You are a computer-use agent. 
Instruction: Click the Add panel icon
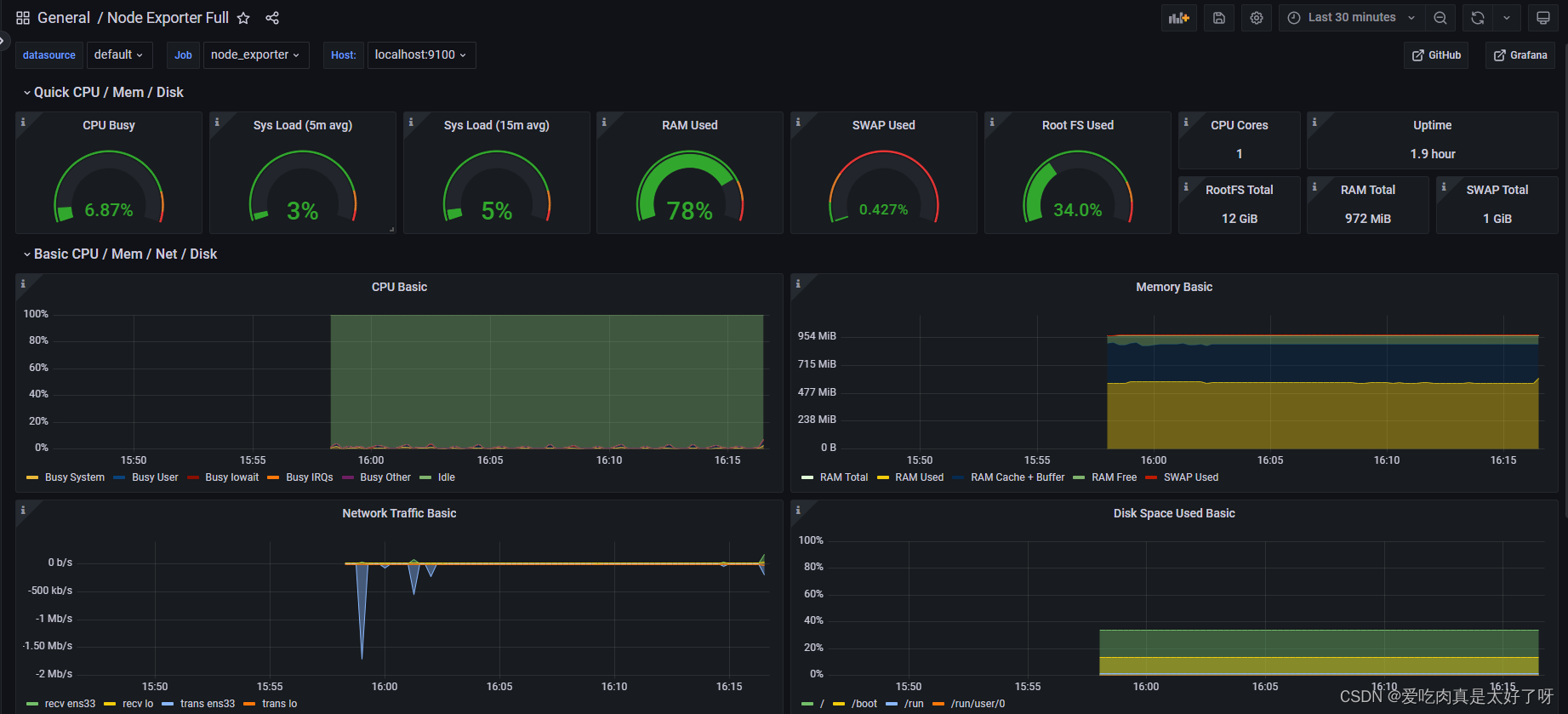click(1179, 18)
